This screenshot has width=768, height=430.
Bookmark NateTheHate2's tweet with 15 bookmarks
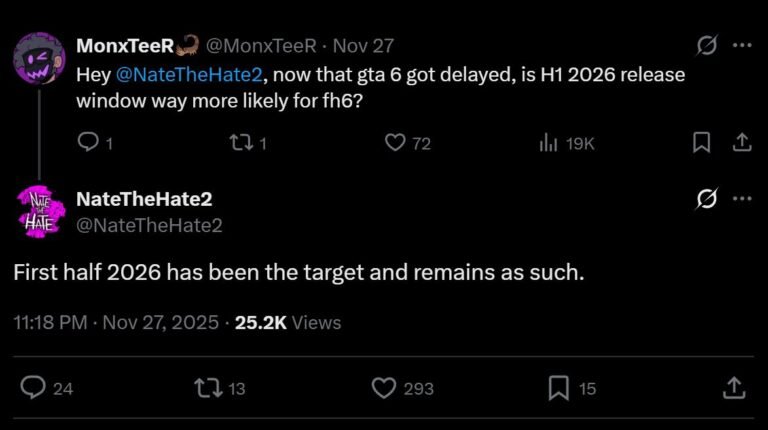559,388
